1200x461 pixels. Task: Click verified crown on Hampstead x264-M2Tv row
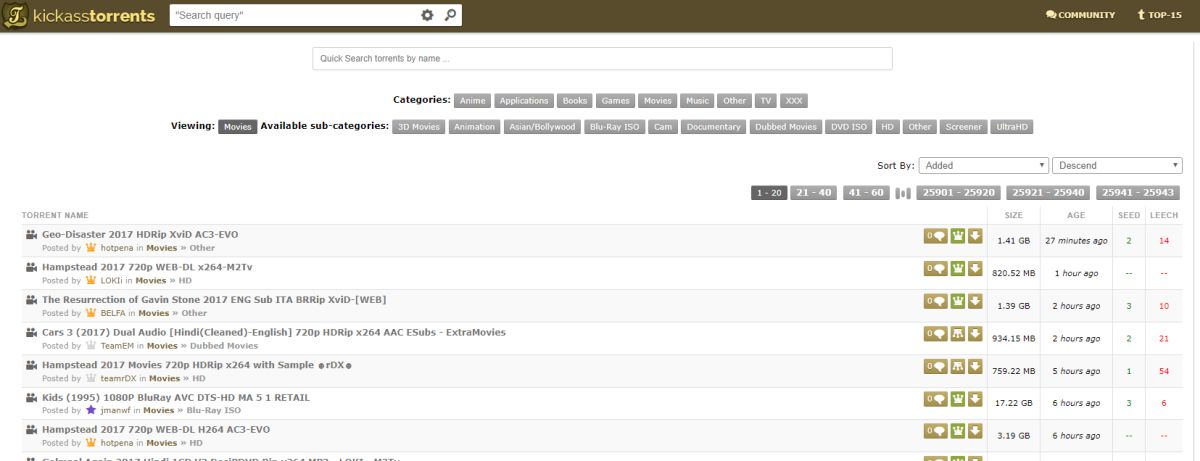pyautogui.click(x=957, y=268)
